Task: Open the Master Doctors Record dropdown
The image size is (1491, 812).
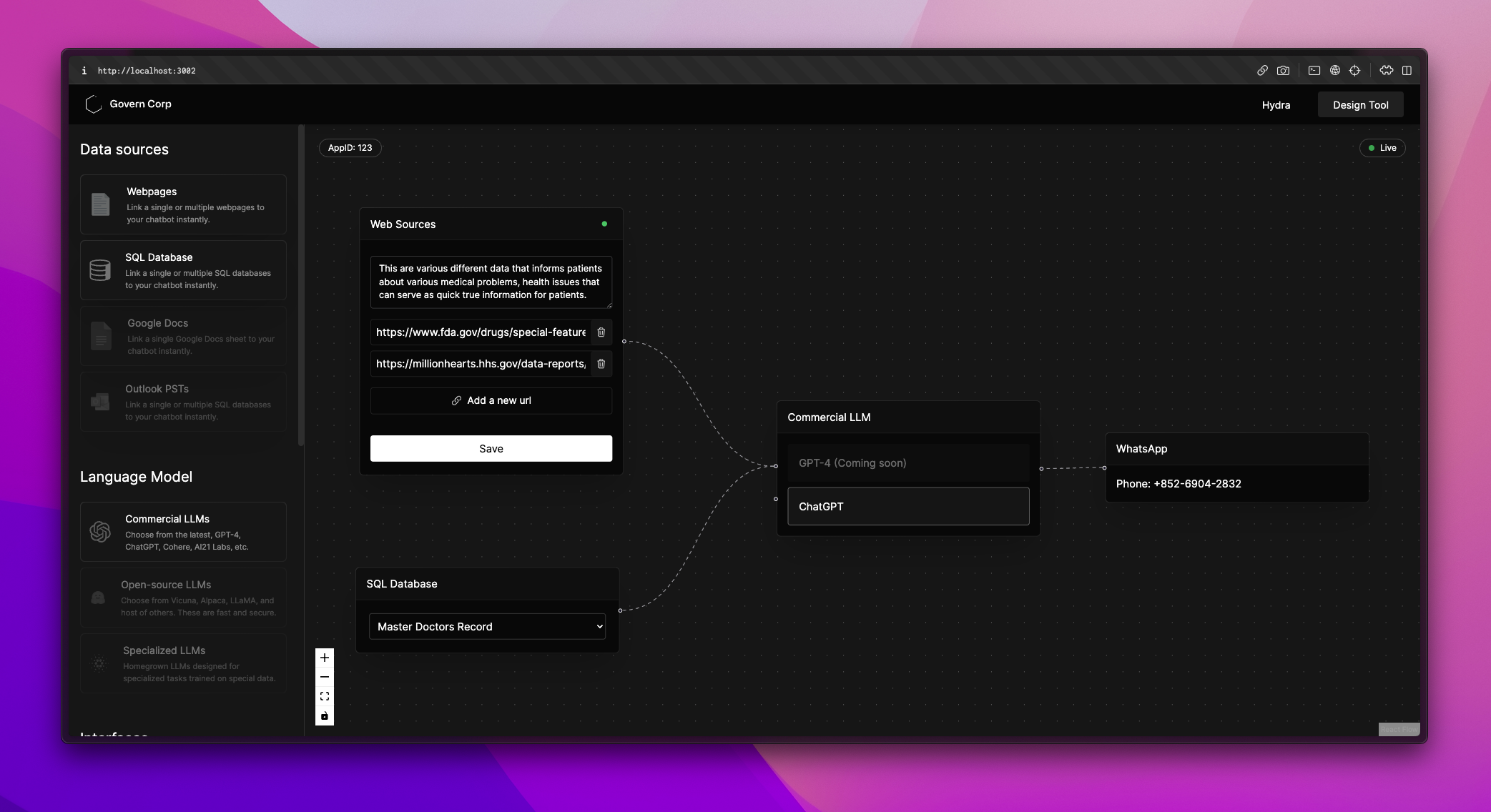Action: coord(487,627)
